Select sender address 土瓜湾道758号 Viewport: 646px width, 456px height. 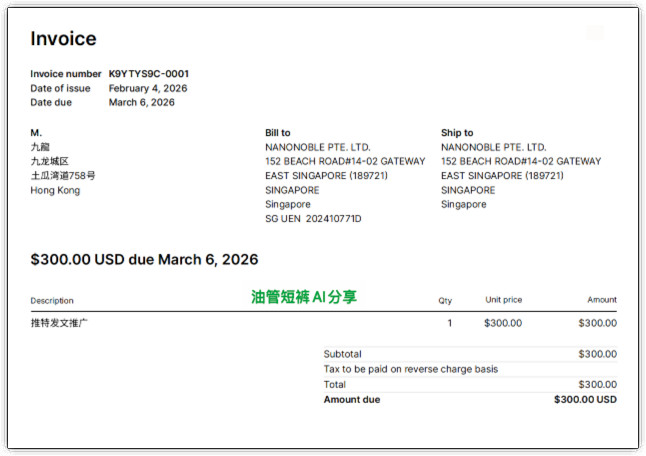point(63,175)
